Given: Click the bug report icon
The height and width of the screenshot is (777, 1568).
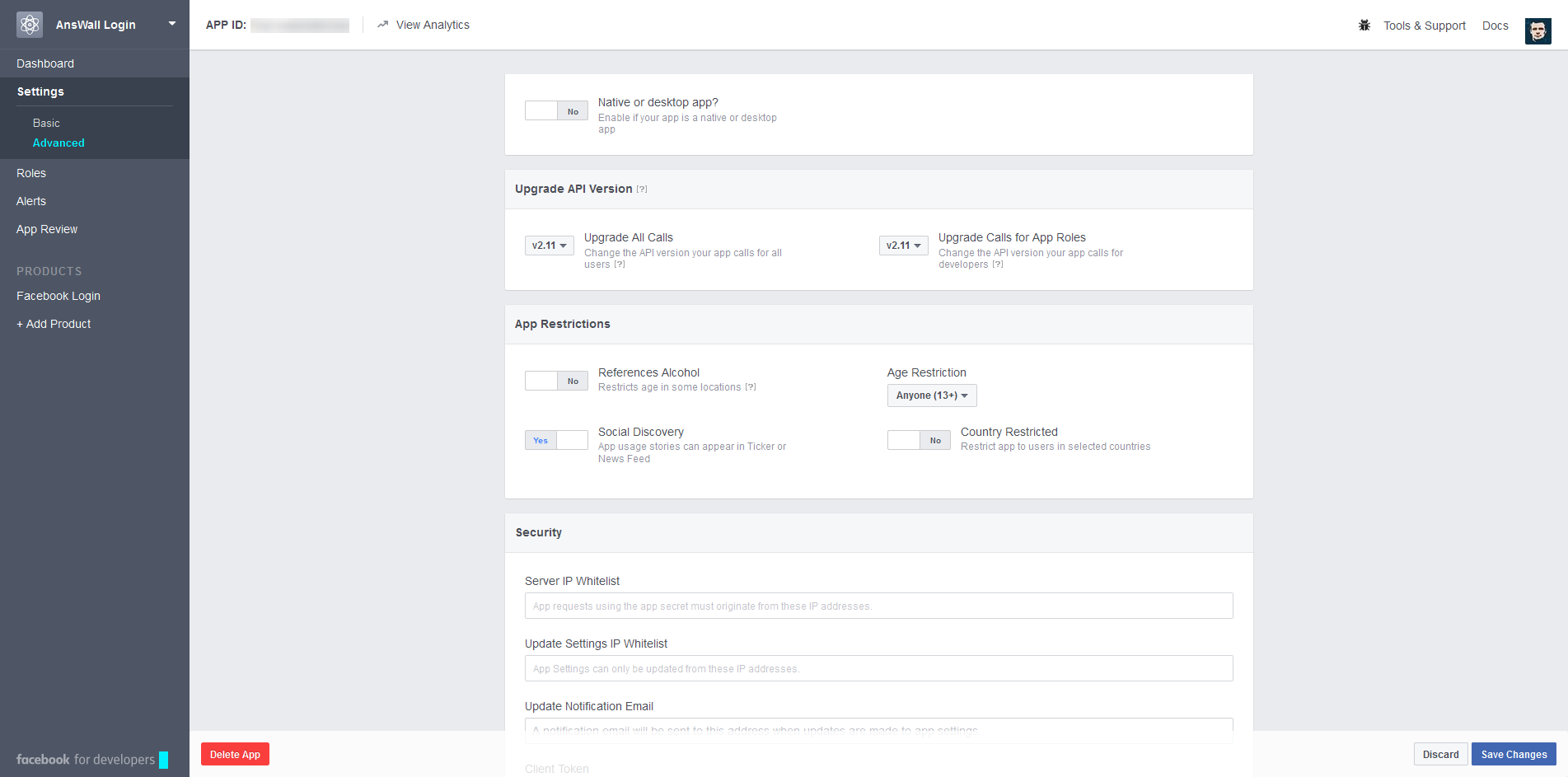Looking at the screenshot, I should (1364, 26).
